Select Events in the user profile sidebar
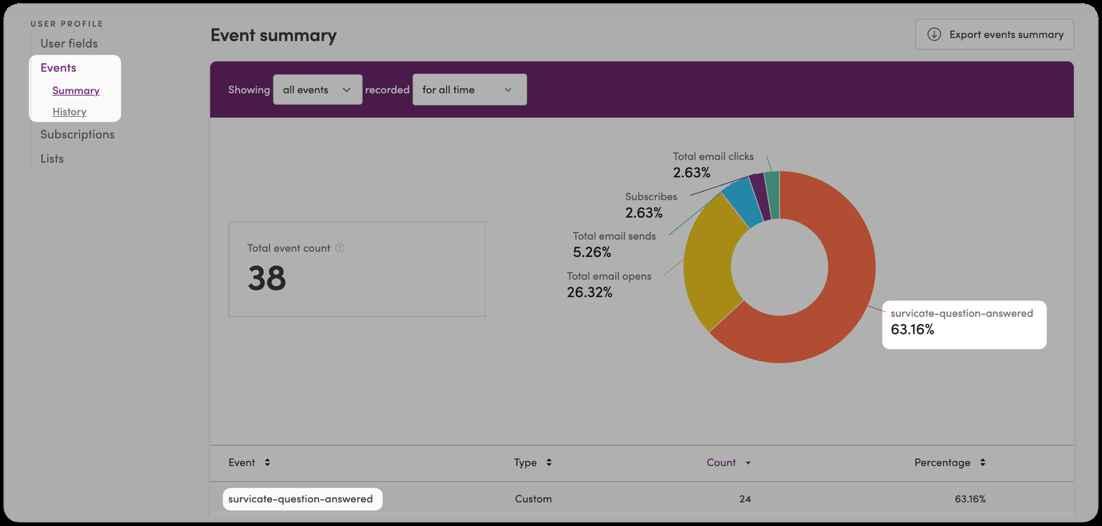Screen dimensions: 1102x526 coord(58,68)
